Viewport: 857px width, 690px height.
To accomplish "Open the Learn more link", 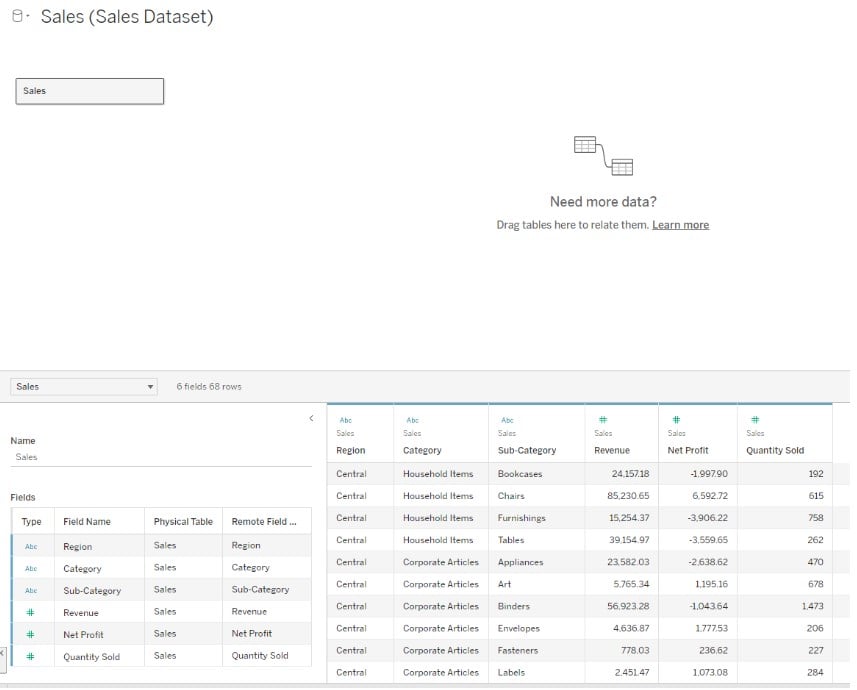I will point(680,225).
